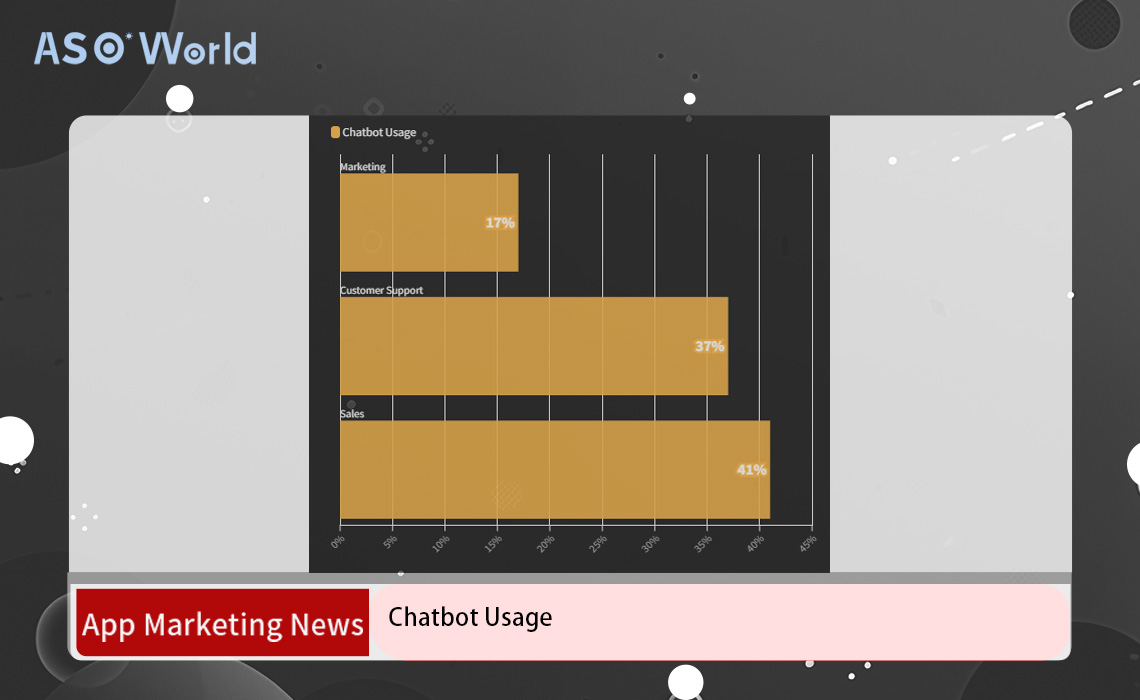
Task: Click the 5% axis tick label
Action: coord(390,542)
